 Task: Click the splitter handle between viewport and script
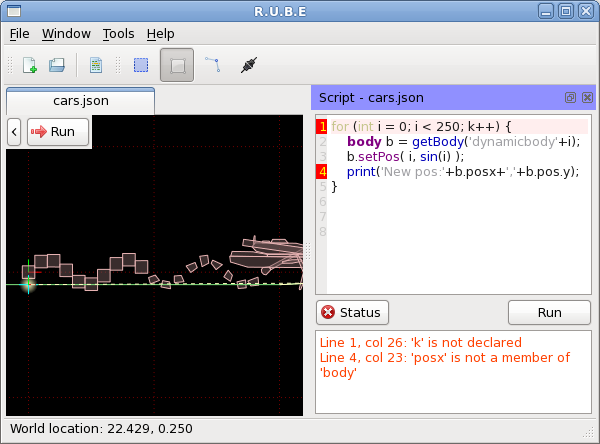tap(308, 251)
